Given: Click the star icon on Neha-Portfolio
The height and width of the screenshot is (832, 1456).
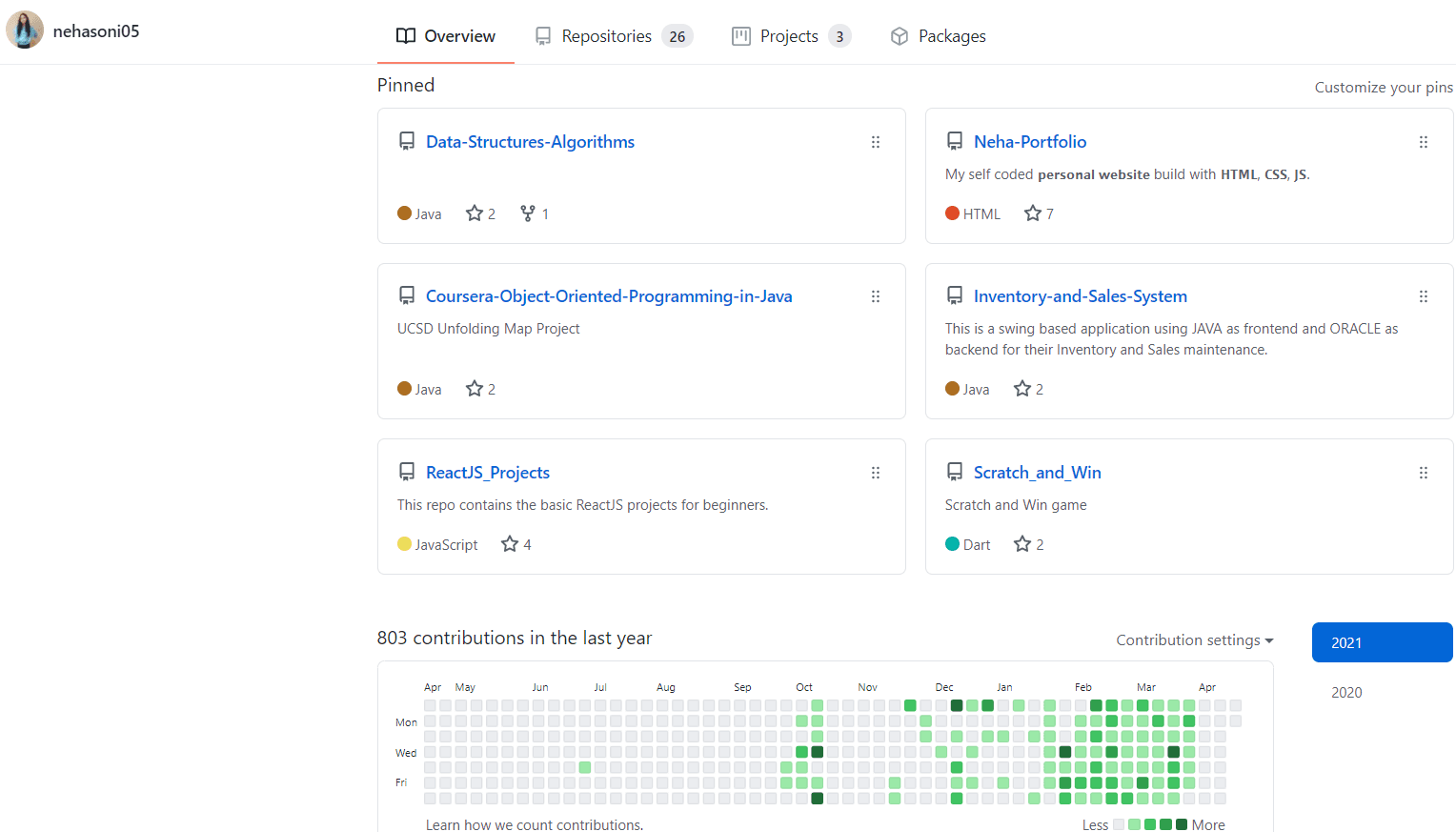Looking at the screenshot, I should coord(1032,213).
